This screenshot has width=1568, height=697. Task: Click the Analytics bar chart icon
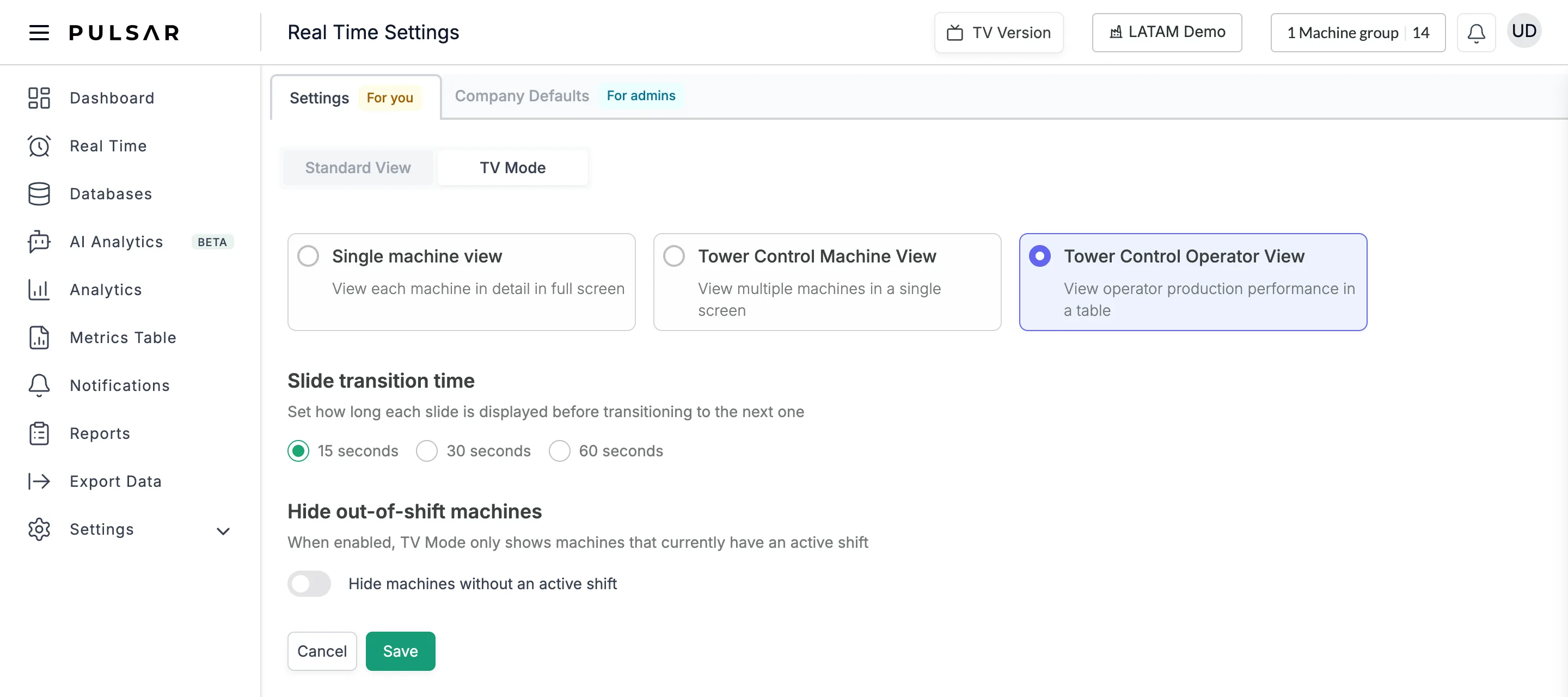point(39,290)
